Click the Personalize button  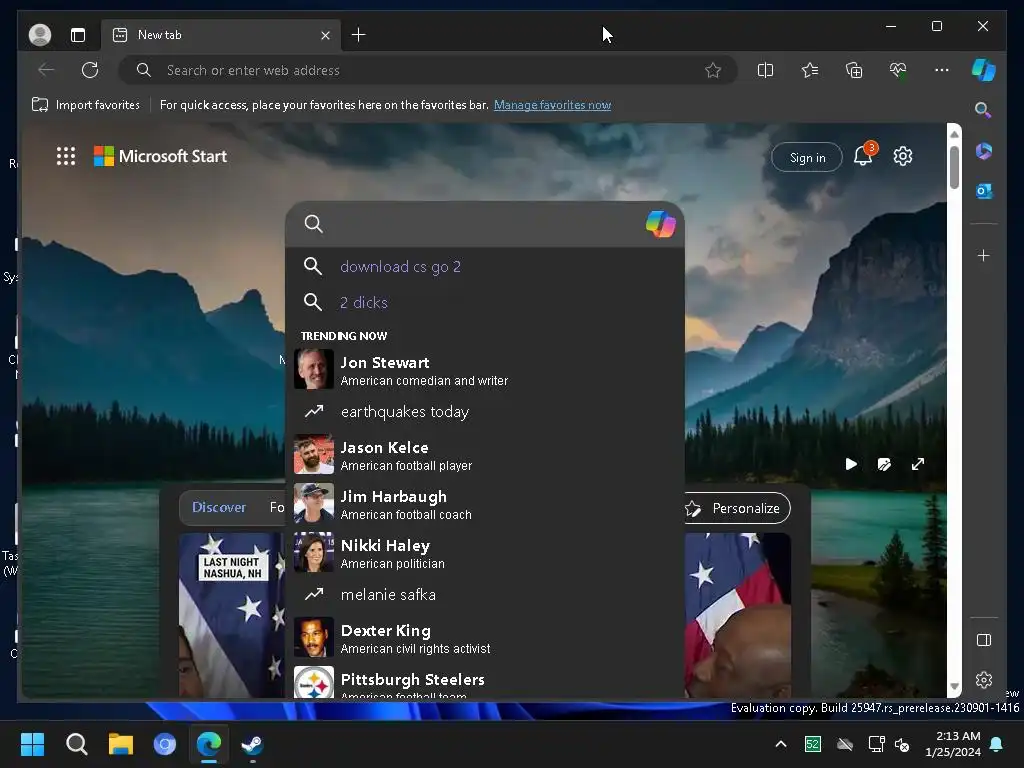(x=737, y=508)
